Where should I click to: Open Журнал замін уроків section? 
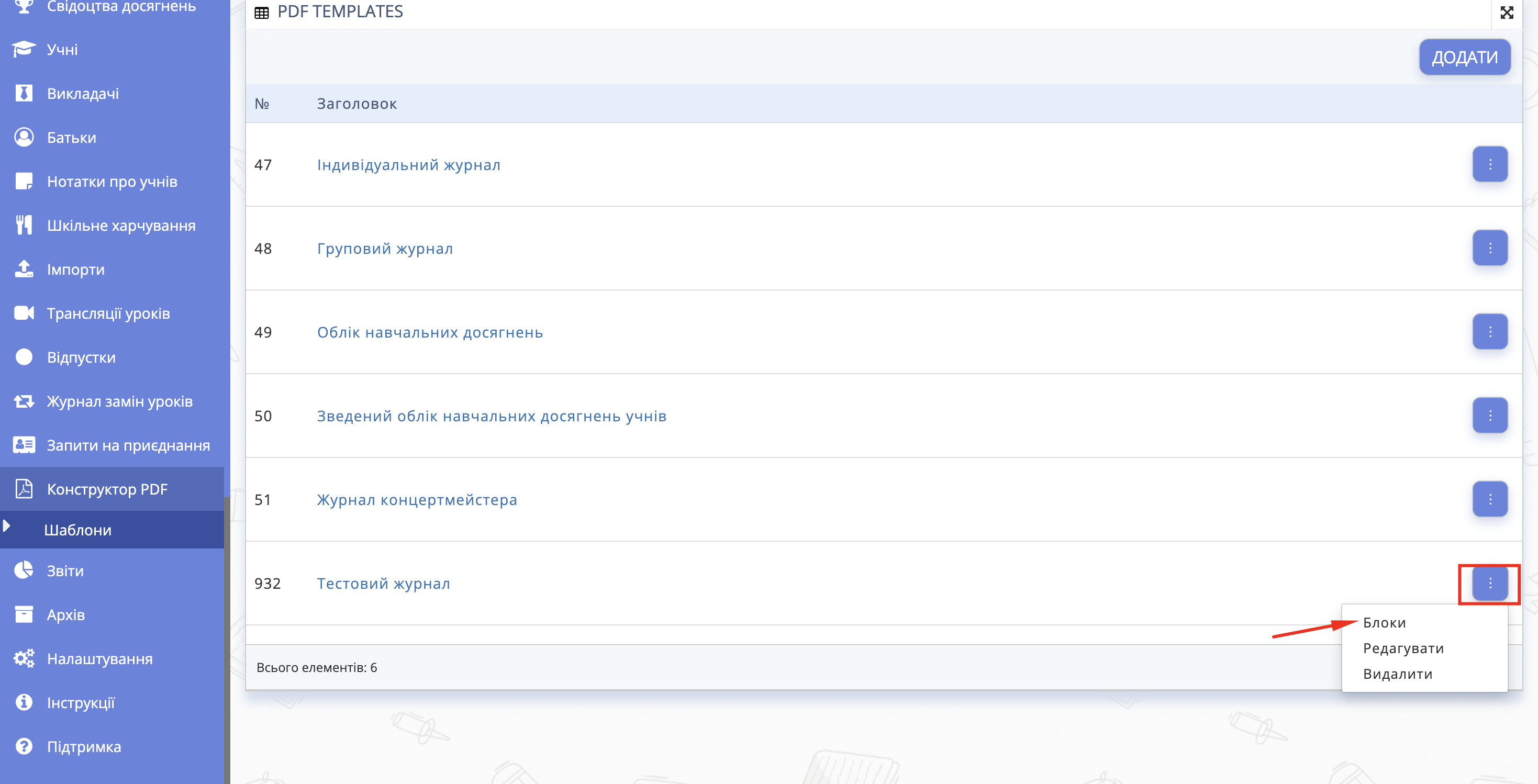[x=119, y=401]
